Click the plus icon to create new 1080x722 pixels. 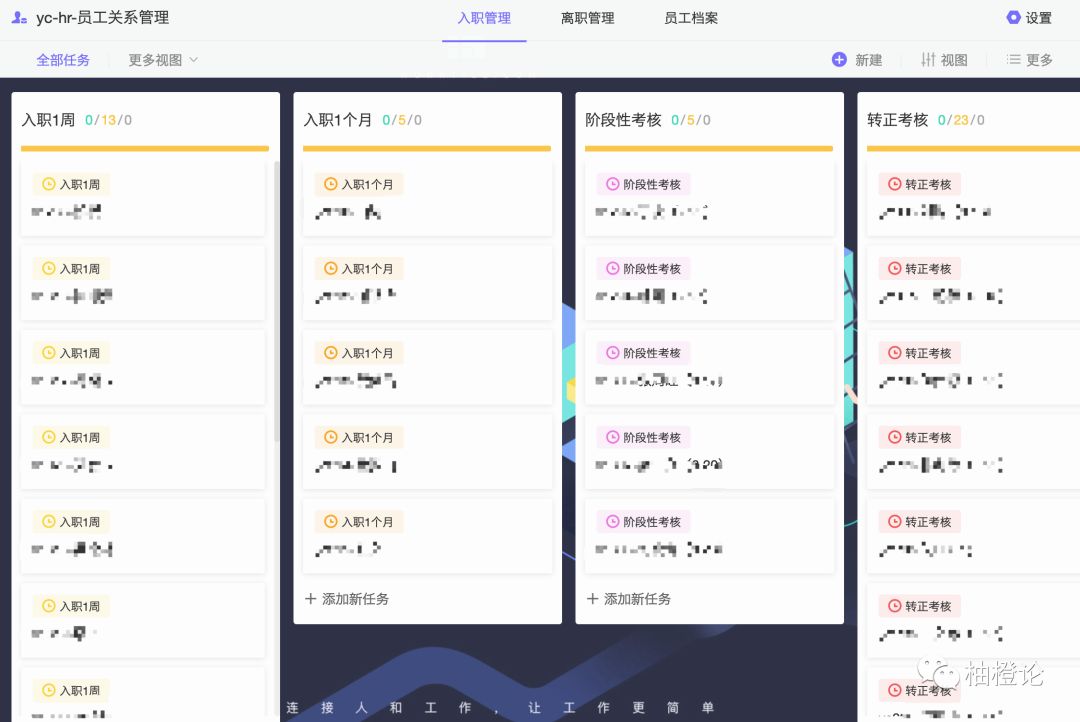pos(839,60)
